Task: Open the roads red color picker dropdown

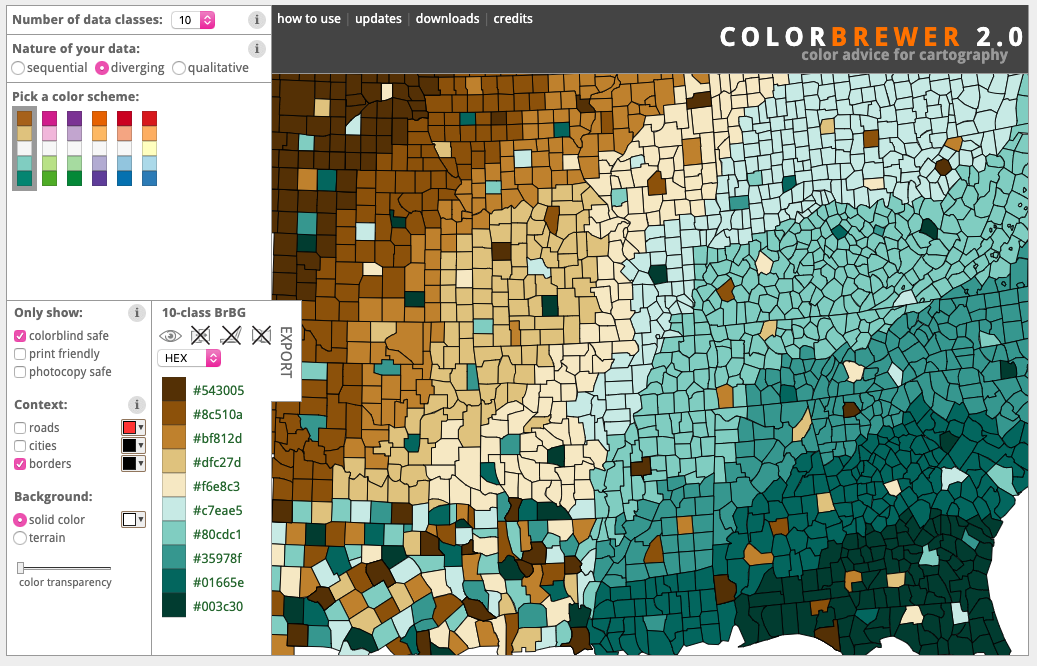Action: (133, 427)
